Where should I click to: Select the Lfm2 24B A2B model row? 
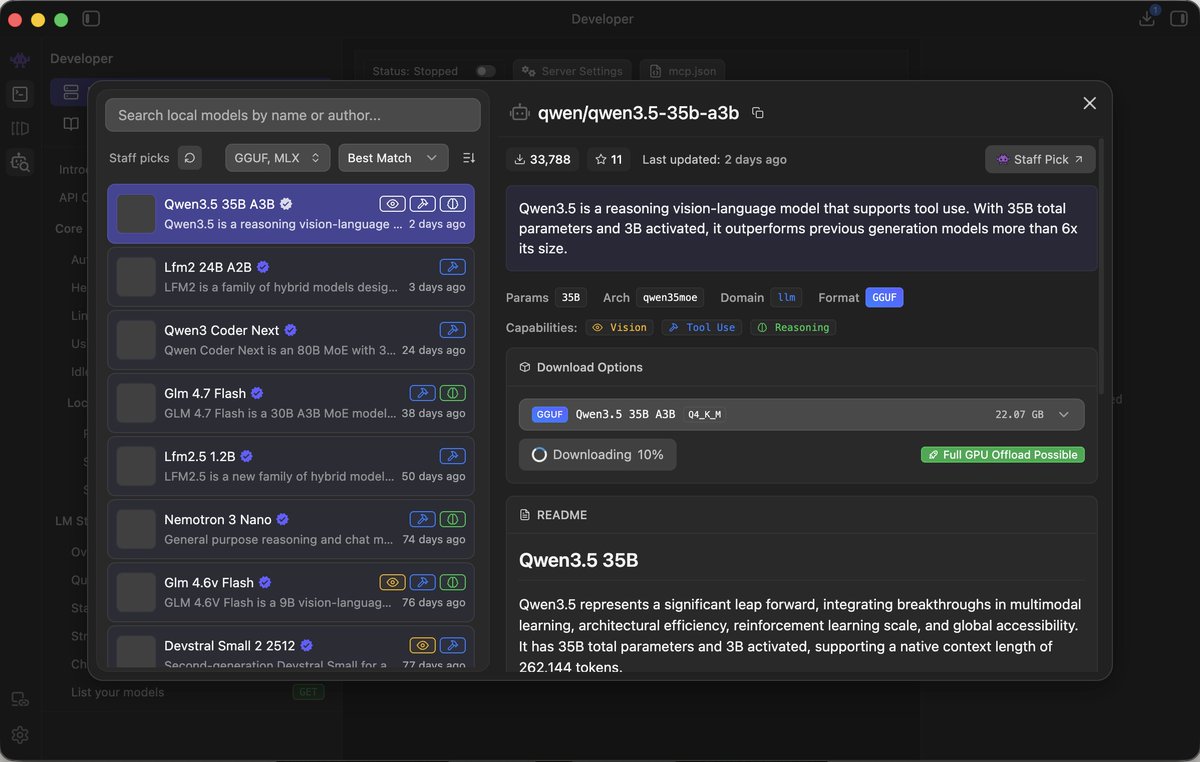tap(291, 277)
